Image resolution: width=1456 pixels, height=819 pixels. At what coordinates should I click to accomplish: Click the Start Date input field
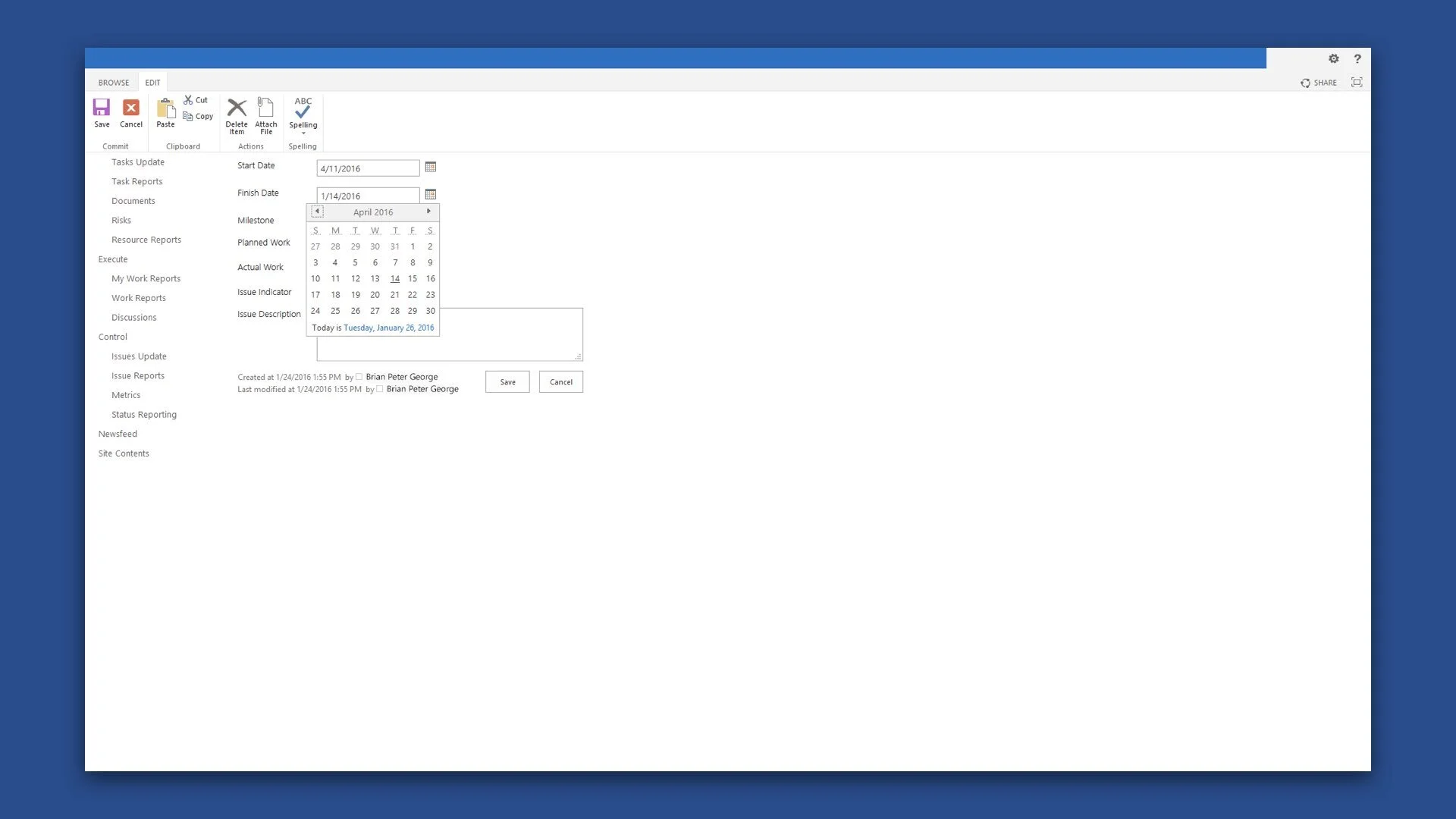[368, 168]
